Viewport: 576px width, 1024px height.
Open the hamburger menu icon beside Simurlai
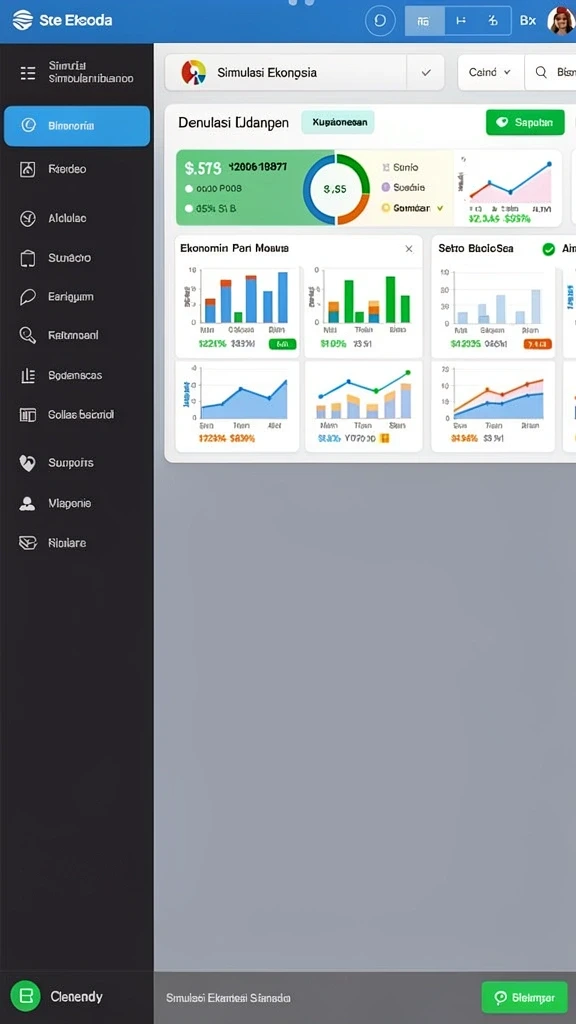click(x=28, y=72)
